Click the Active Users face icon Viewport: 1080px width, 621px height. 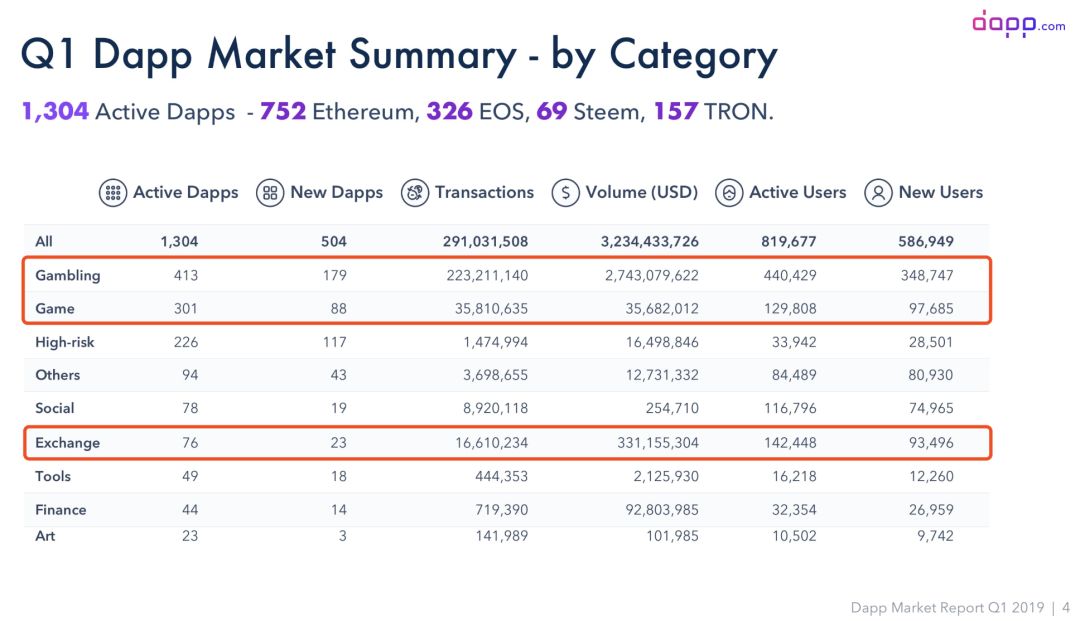pyautogui.click(x=729, y=193)
